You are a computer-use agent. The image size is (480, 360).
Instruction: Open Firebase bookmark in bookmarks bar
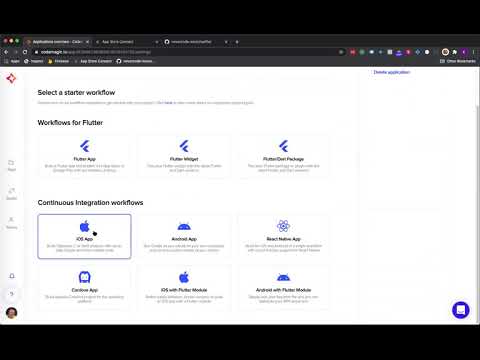click(x=59, y=61)
